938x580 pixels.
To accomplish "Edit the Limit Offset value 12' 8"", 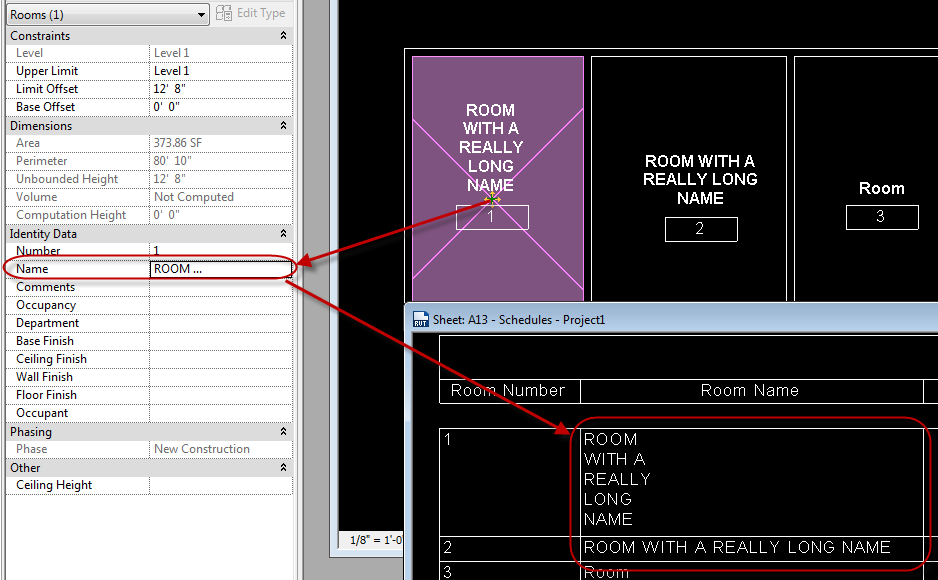I will pos(220,88).
